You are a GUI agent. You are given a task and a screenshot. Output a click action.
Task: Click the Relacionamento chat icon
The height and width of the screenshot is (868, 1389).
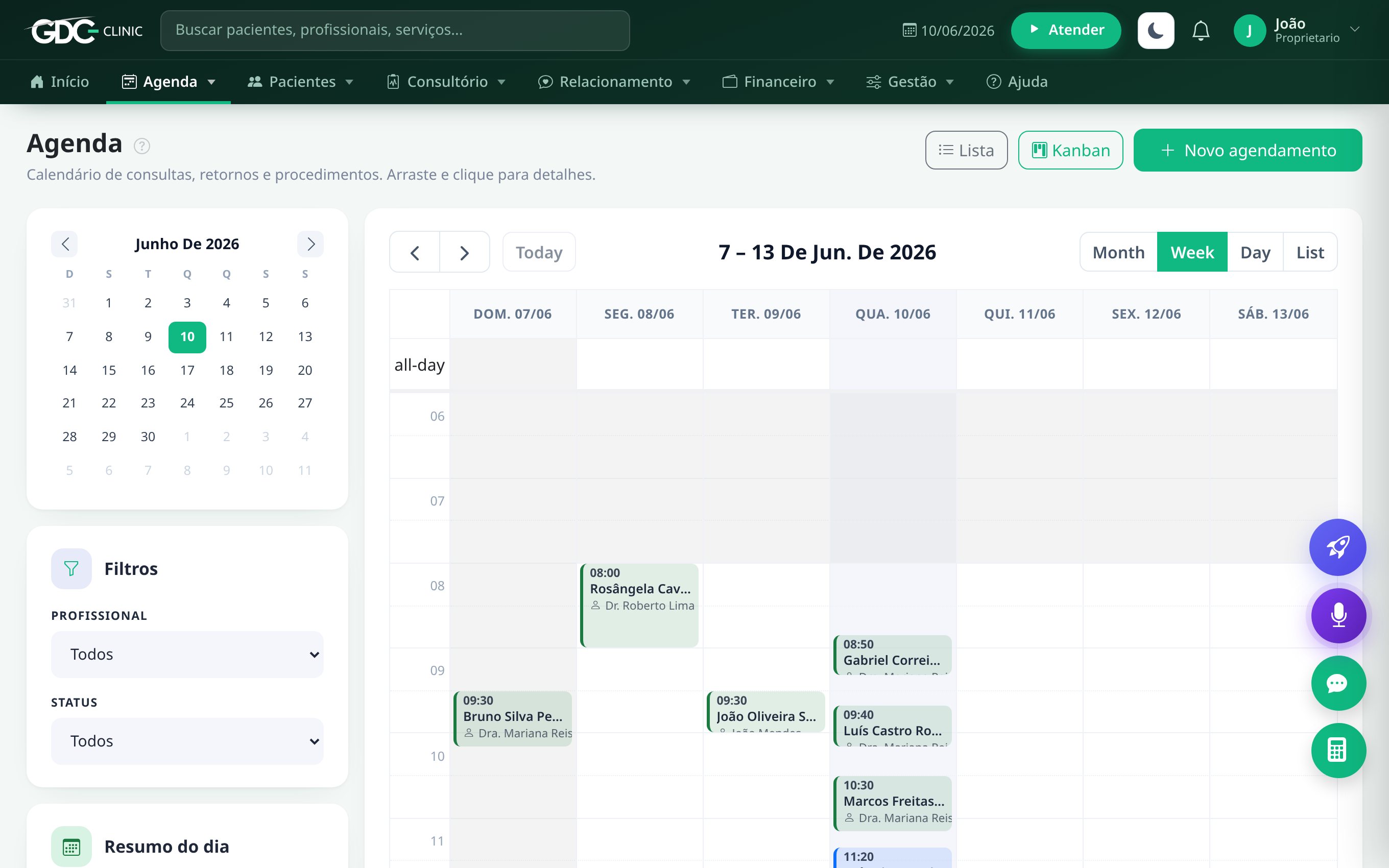(545, 82)
